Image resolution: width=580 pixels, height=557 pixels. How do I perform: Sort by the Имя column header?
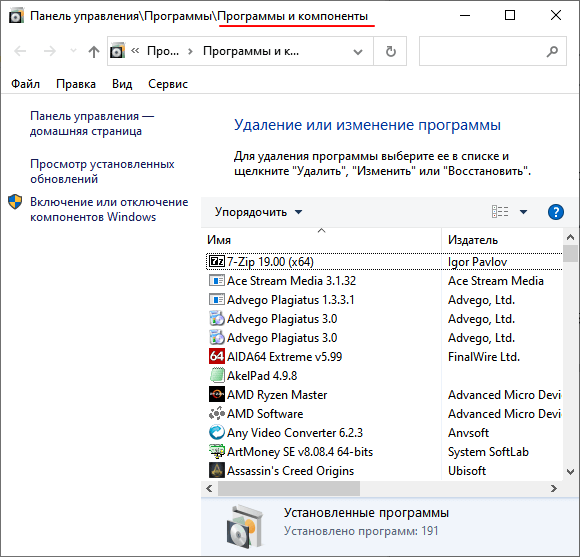pos(321,240)
